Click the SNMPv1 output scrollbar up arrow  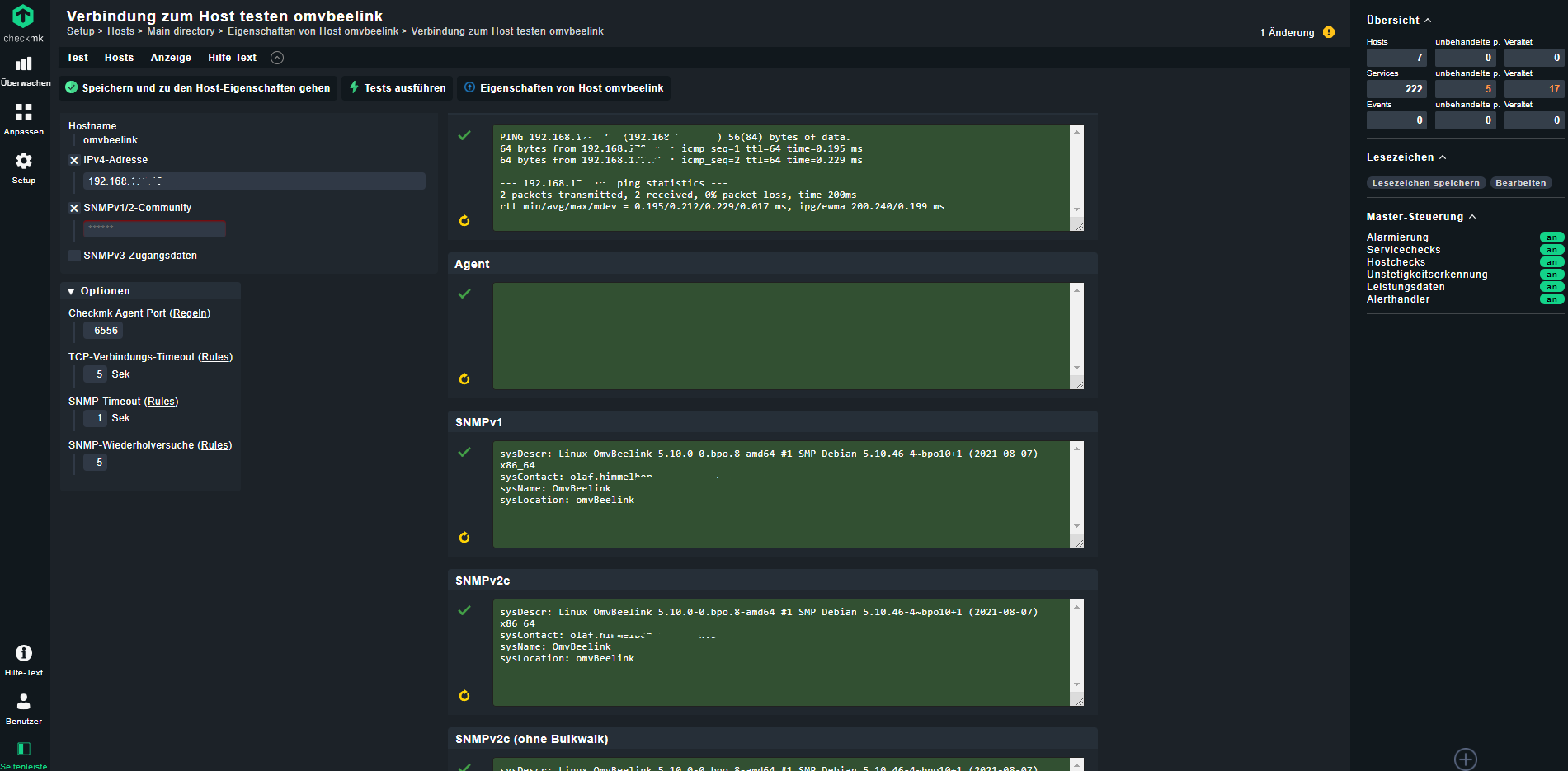pyautogui.click(x=1076, y=449)
